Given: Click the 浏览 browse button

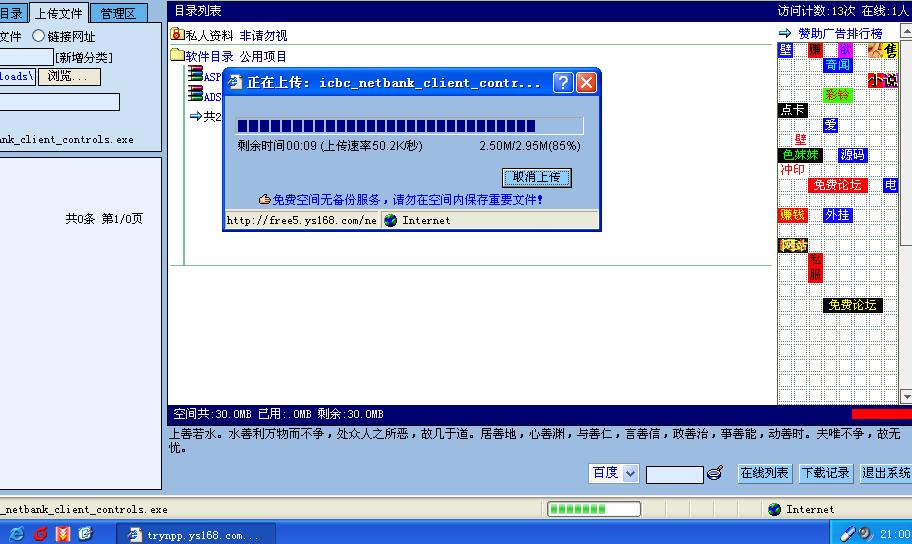Looking at the screenshot, I should (x=69, y=76).
